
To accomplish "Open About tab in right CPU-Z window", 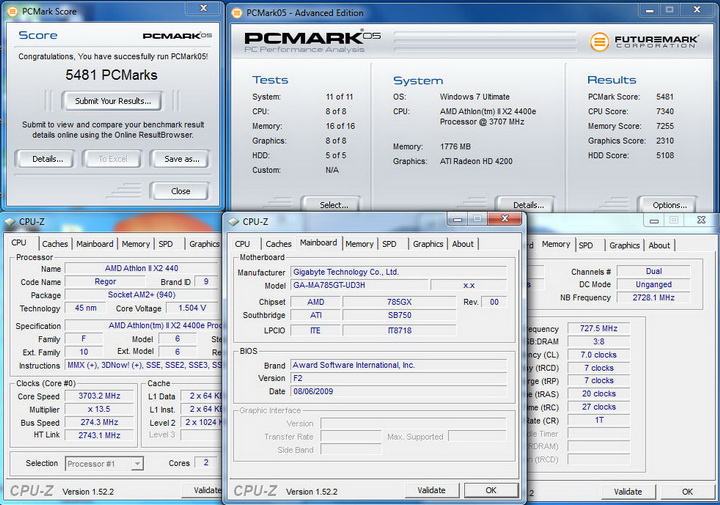I will pyautogui.click(x=659, y=246).
